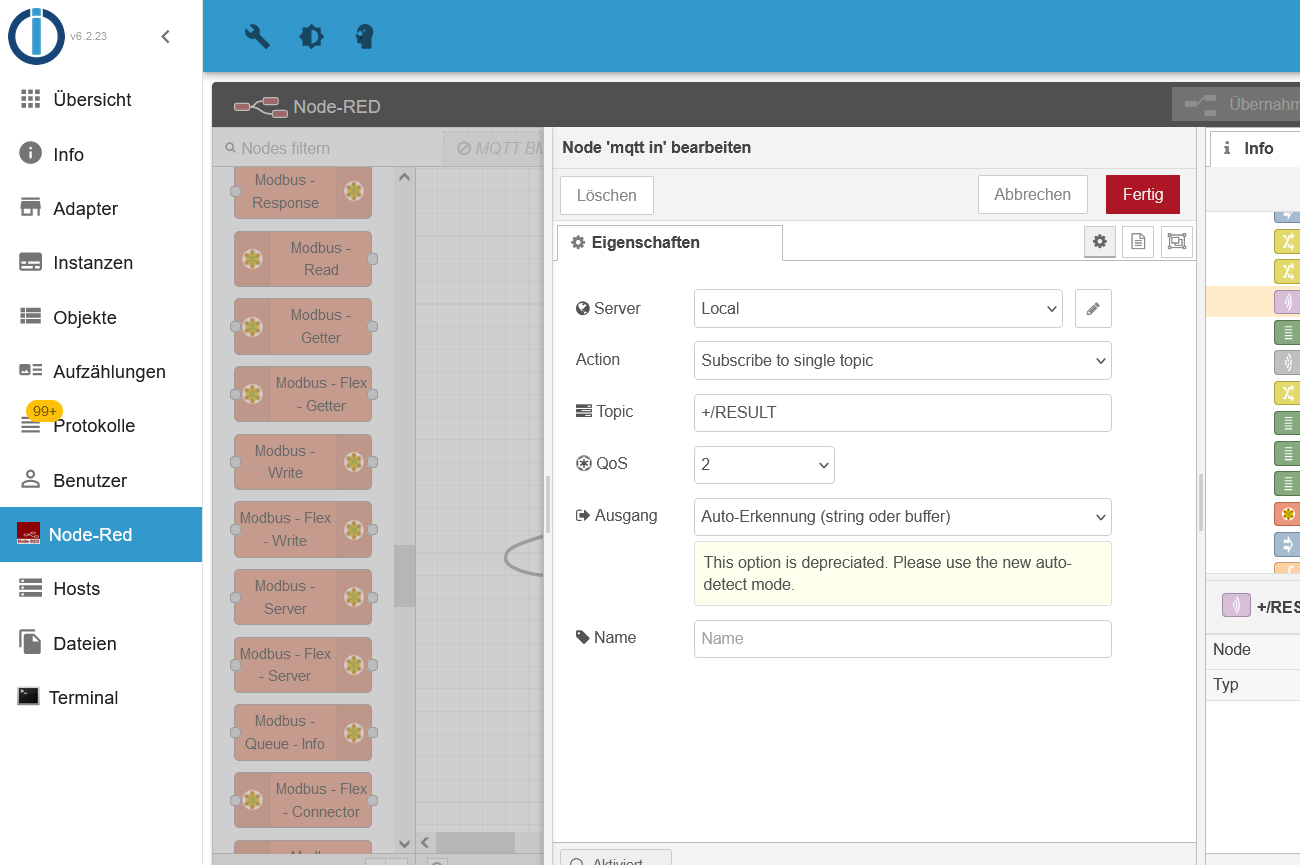Click the canvas scroll left arrow
This screenshot has width=1300, height=865.
coord(425,843)
